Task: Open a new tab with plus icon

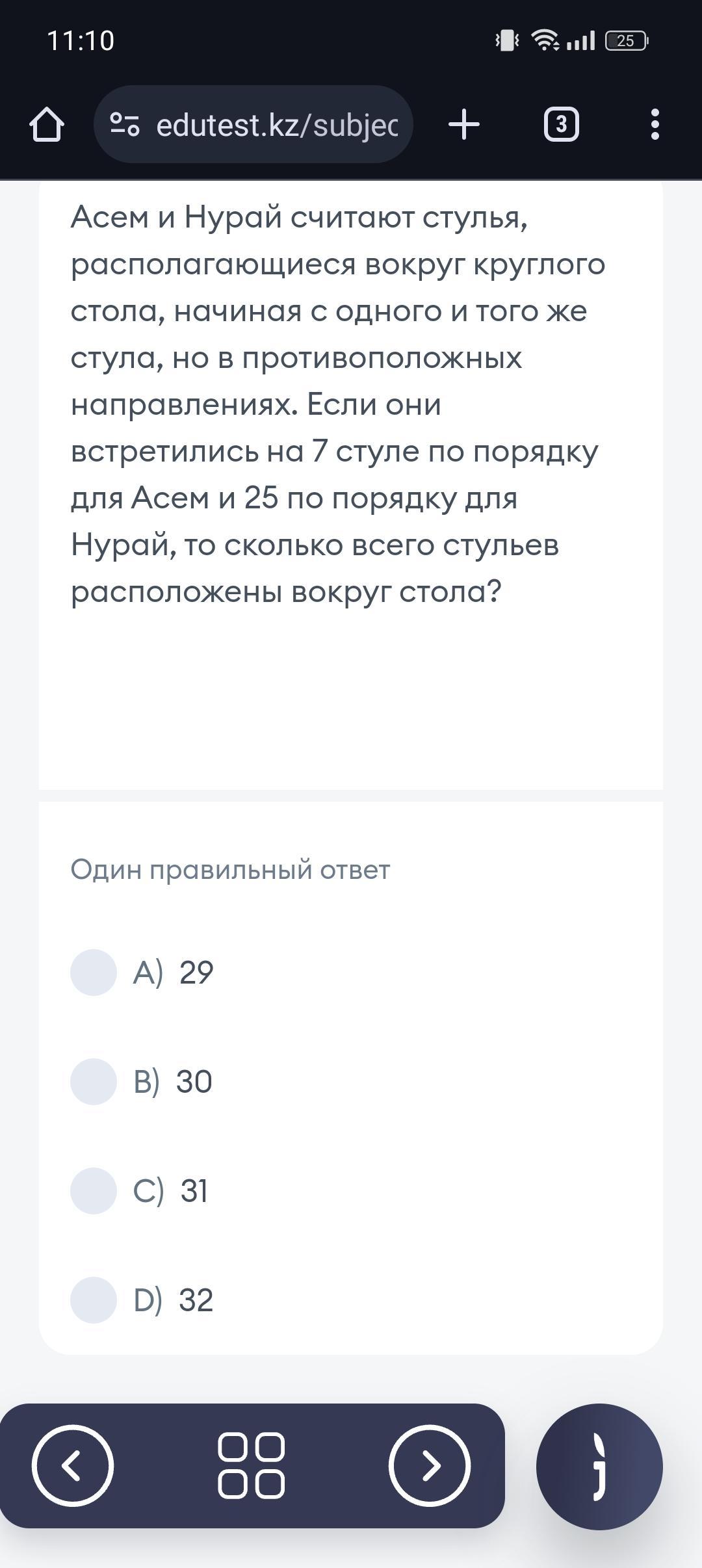Action: 464,124
